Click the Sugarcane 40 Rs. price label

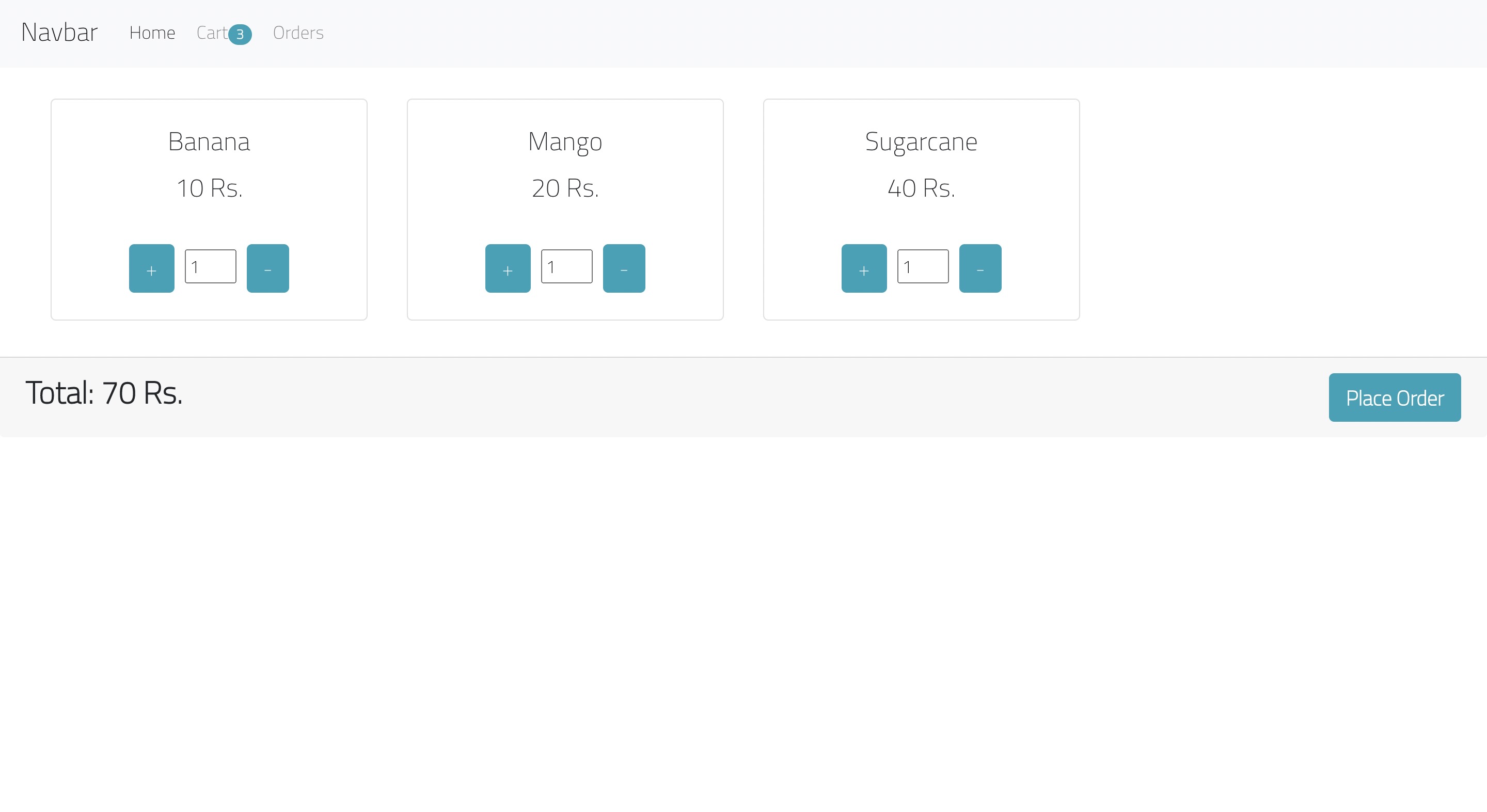point(921,187)
